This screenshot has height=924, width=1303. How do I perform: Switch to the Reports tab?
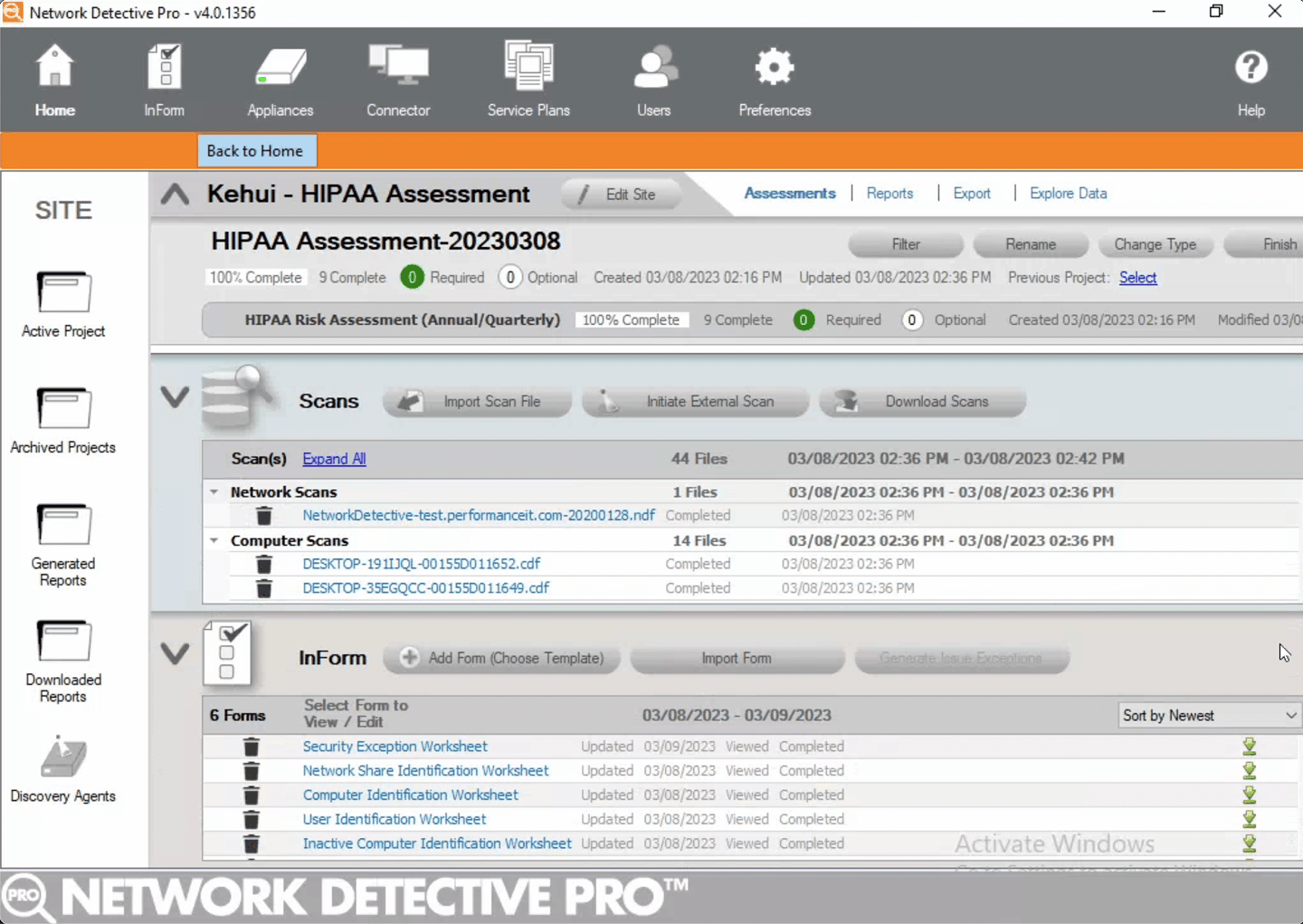point(889,194)
